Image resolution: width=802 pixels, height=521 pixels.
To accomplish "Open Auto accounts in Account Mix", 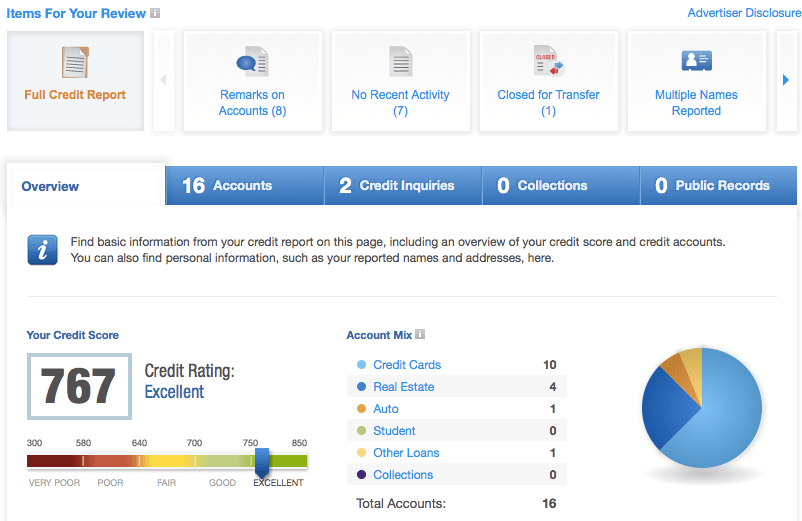I will [386, 409].
